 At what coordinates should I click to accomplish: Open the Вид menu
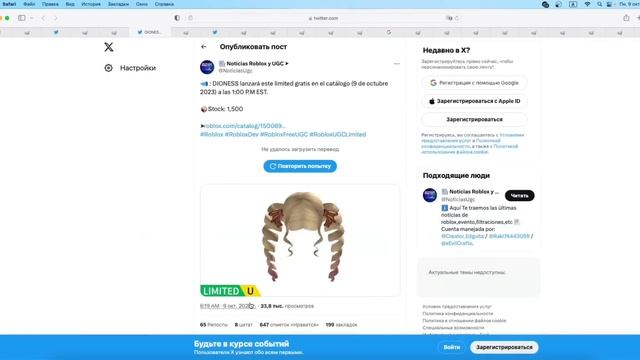tap(70, 4)
